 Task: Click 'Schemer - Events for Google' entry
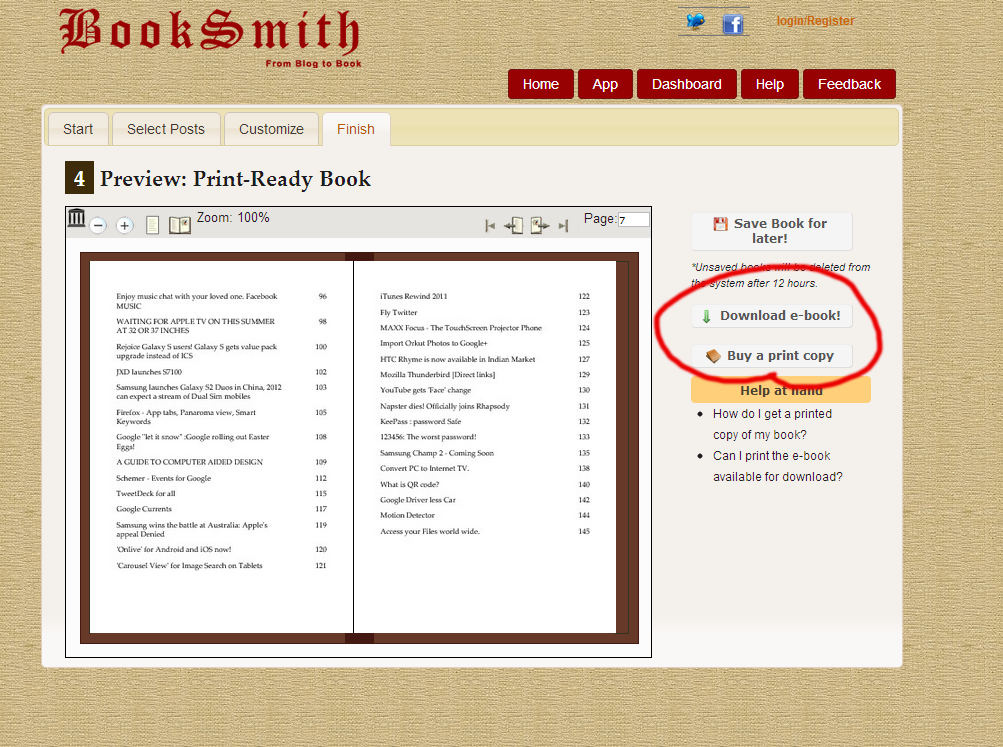click(x=163, y=478)
